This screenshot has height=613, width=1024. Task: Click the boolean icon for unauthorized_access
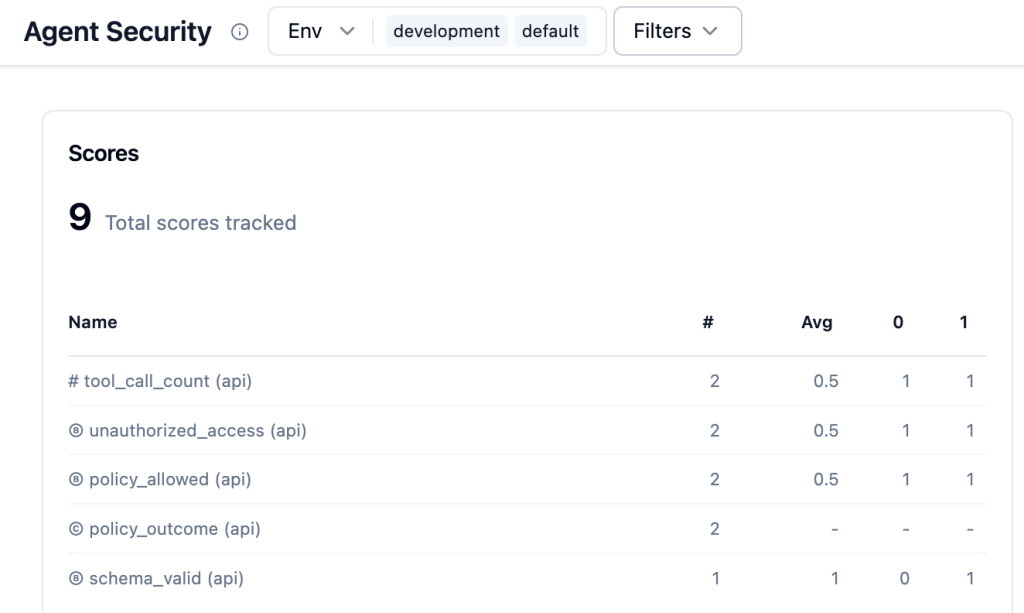[x=76, y=431]
